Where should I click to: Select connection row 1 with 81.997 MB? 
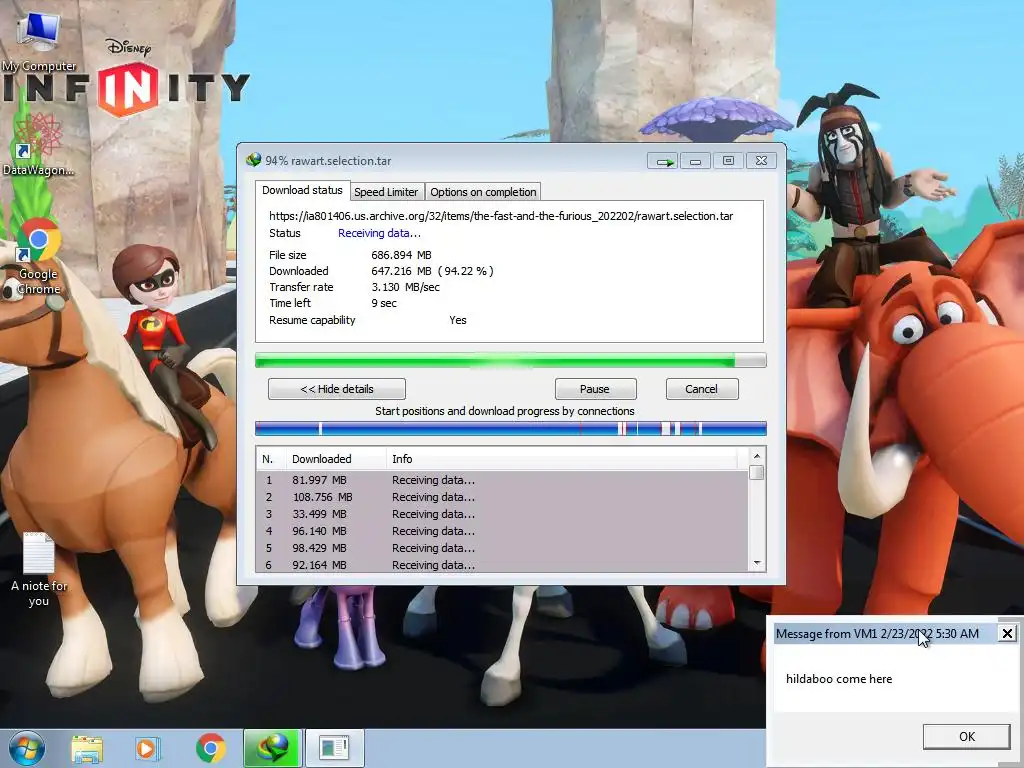point(502,480)
